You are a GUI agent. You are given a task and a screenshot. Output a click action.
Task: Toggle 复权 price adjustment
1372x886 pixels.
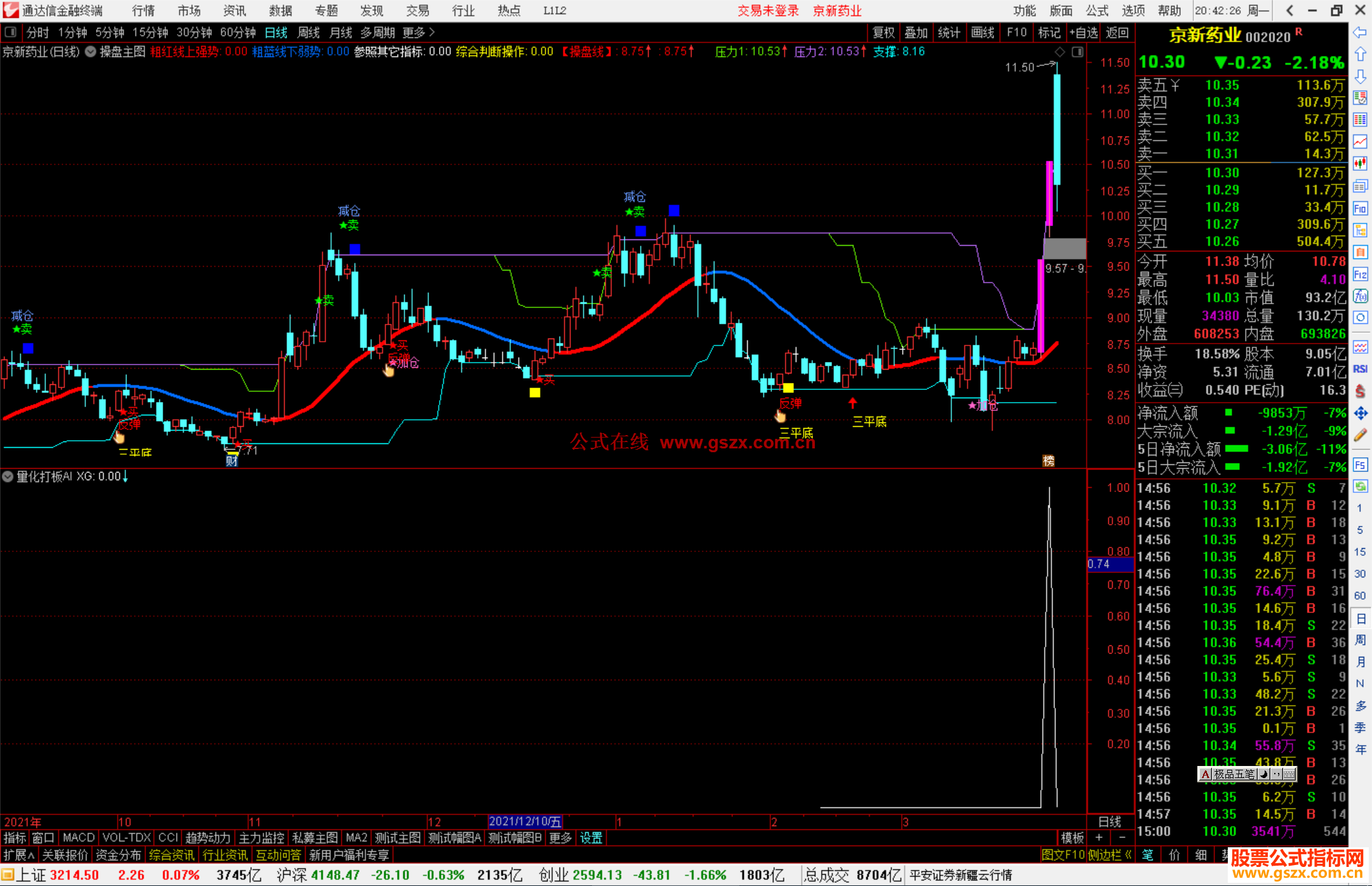[884, 32]
